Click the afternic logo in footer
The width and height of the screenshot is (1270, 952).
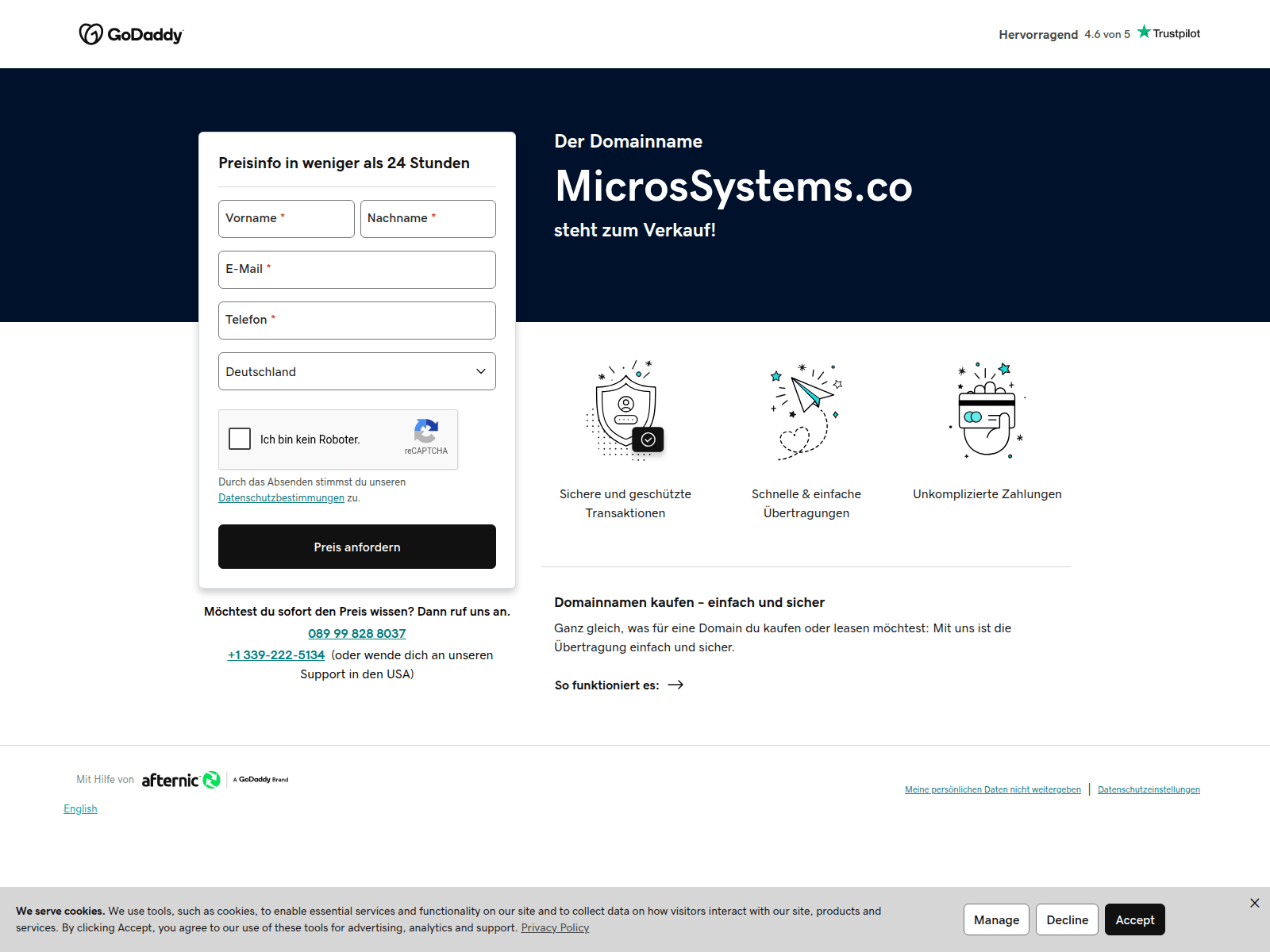(x=181, y=780)
